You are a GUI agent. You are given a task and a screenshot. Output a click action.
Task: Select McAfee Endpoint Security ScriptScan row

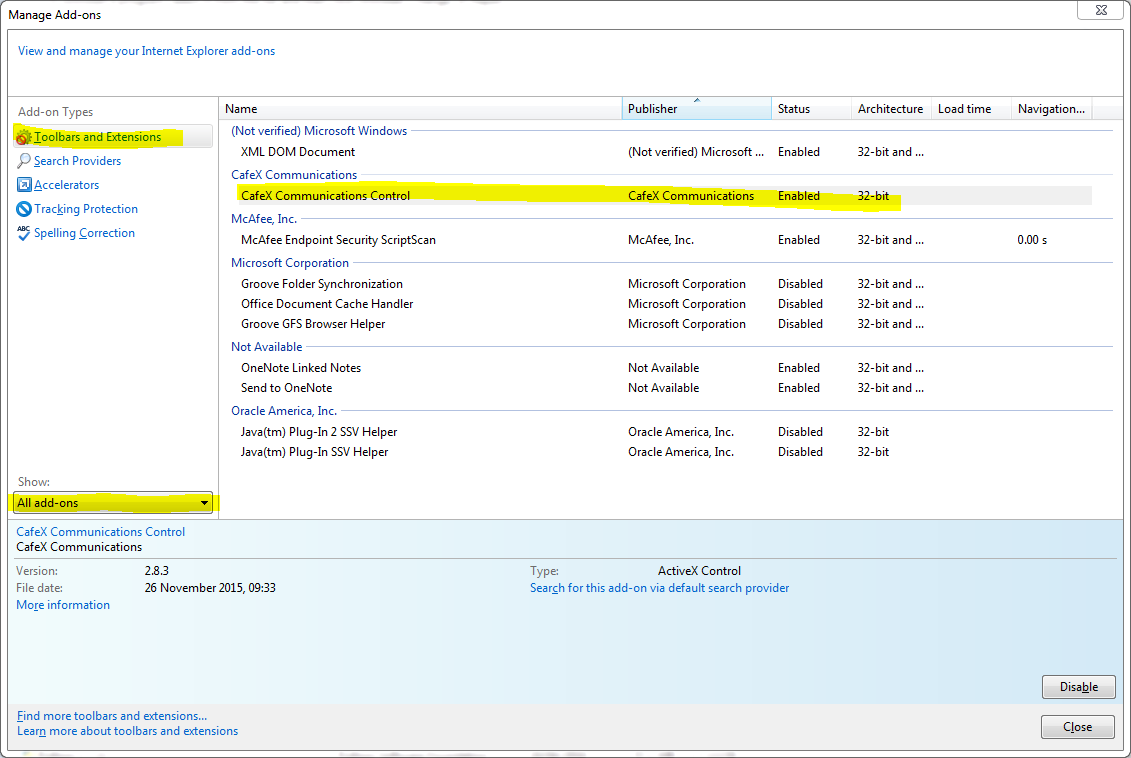click(664, 239)
